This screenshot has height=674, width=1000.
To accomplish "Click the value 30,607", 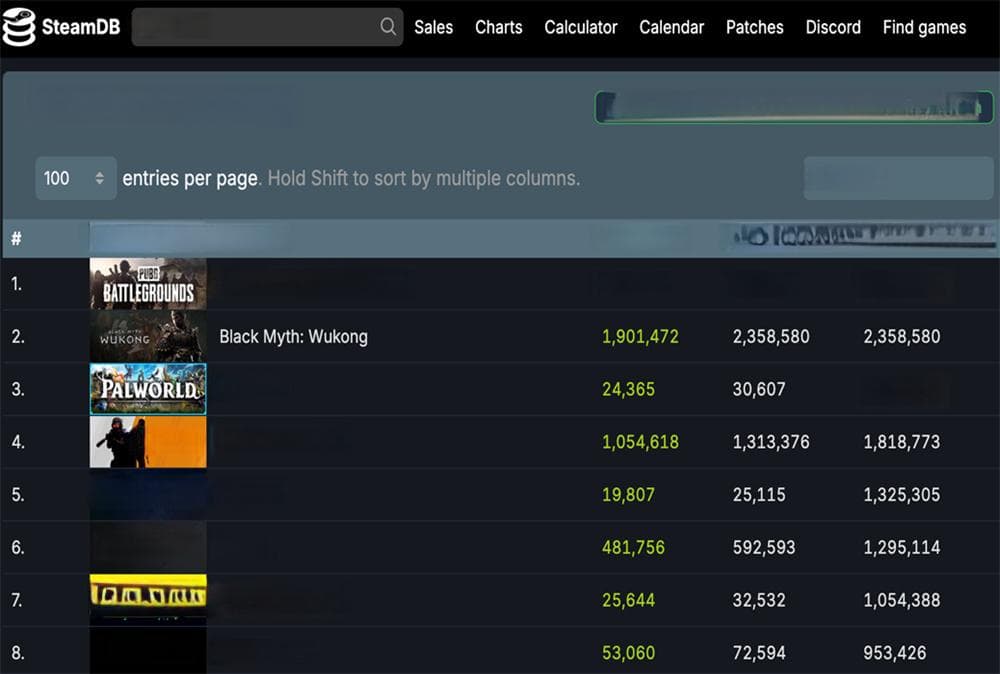I will coord(759,389).
